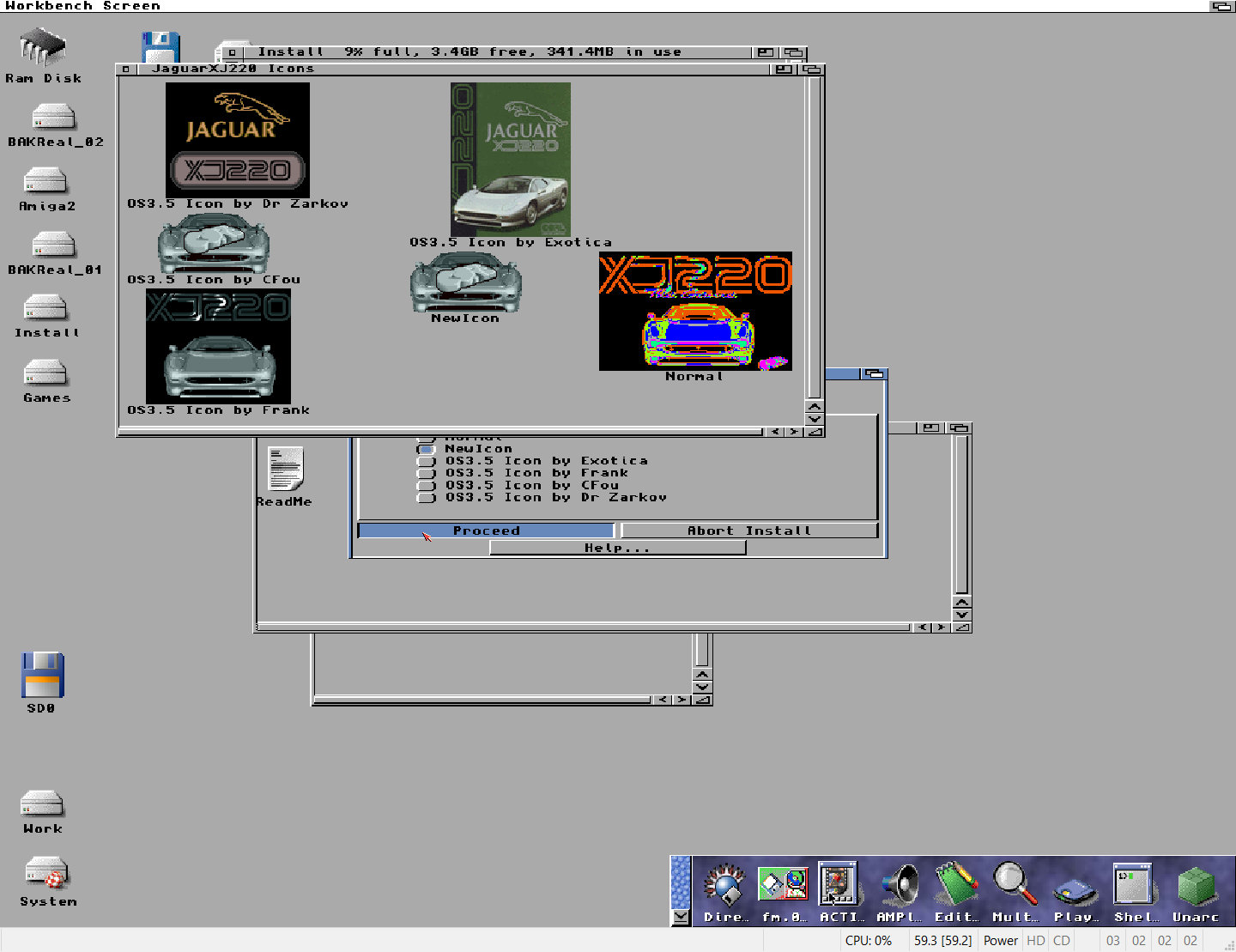The image size is (1236, 952).
Task: Click the CPU: 0% status entry
Action: coord(869,940)
